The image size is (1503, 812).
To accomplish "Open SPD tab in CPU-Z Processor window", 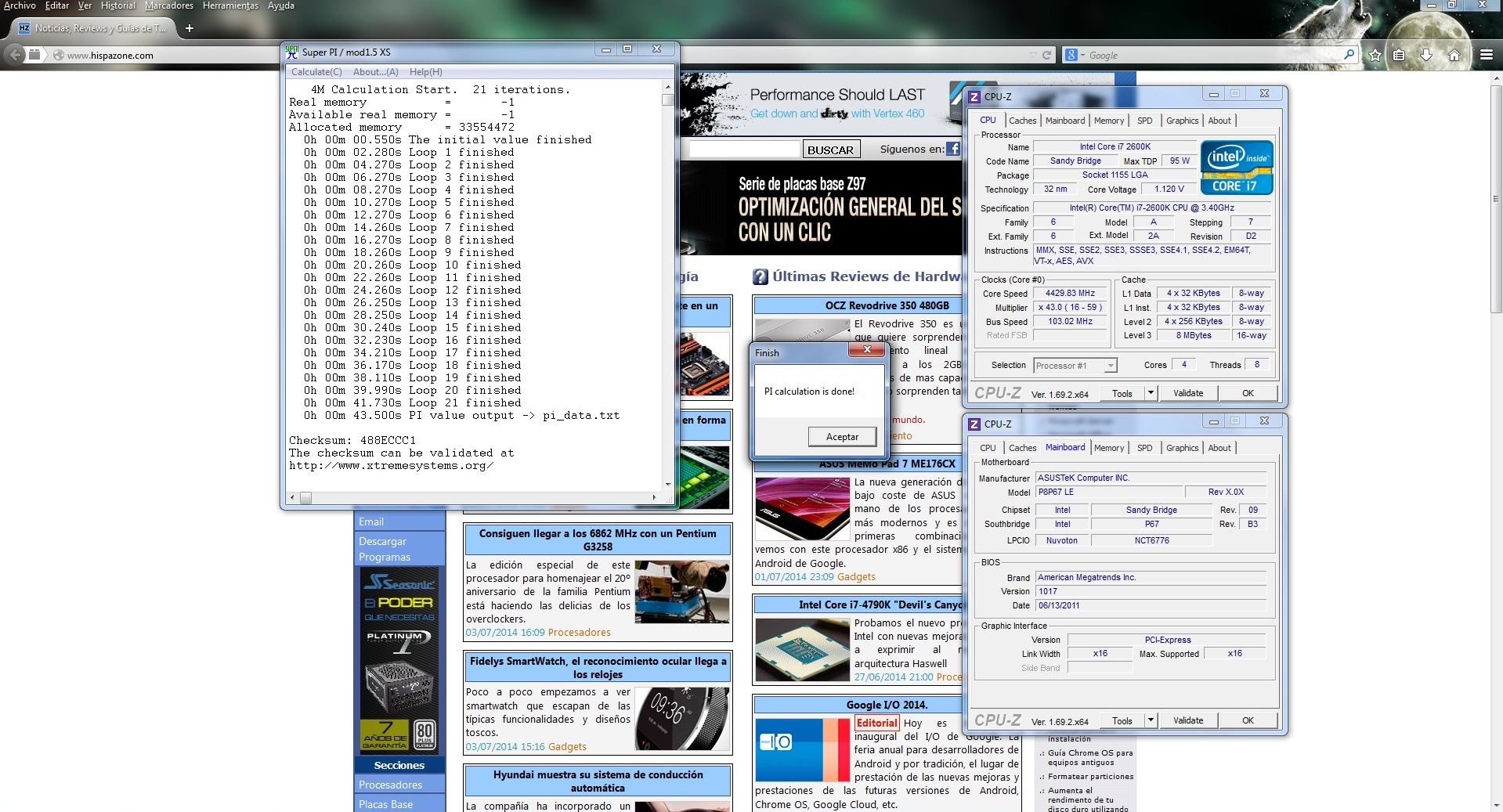I will pyautogui.click(x=1144, y=121).
